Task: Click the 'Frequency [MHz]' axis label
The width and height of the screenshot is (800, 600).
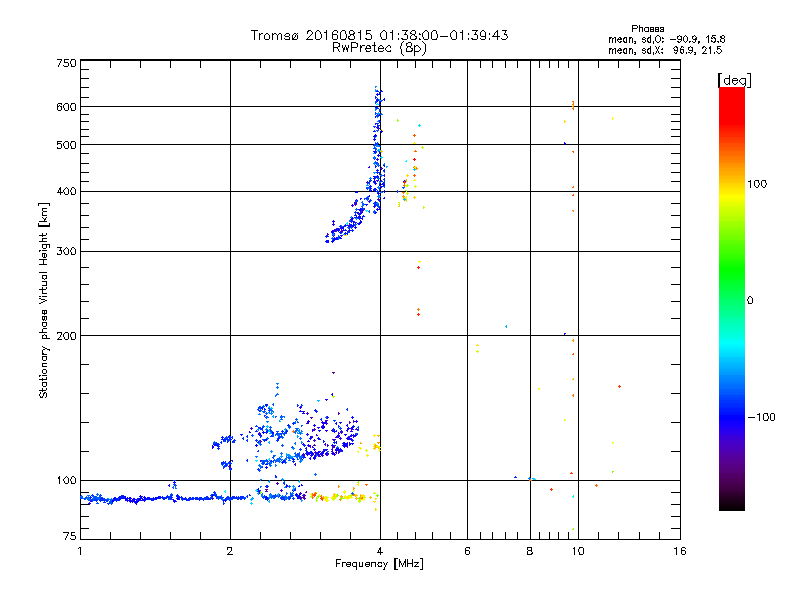Action: tap(379, 564)
